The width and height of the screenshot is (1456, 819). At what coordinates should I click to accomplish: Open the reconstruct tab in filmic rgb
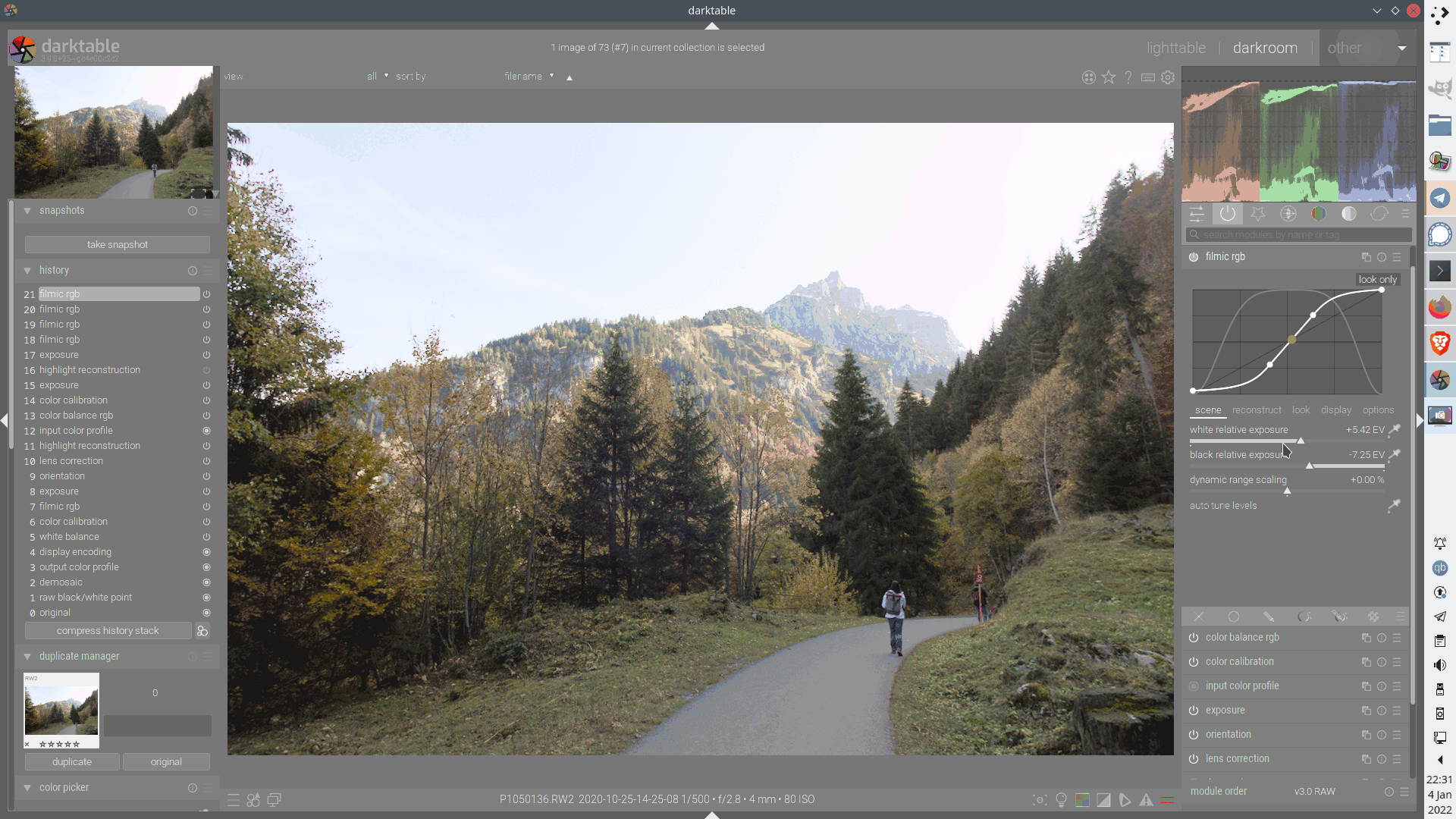pos(1257,410)
